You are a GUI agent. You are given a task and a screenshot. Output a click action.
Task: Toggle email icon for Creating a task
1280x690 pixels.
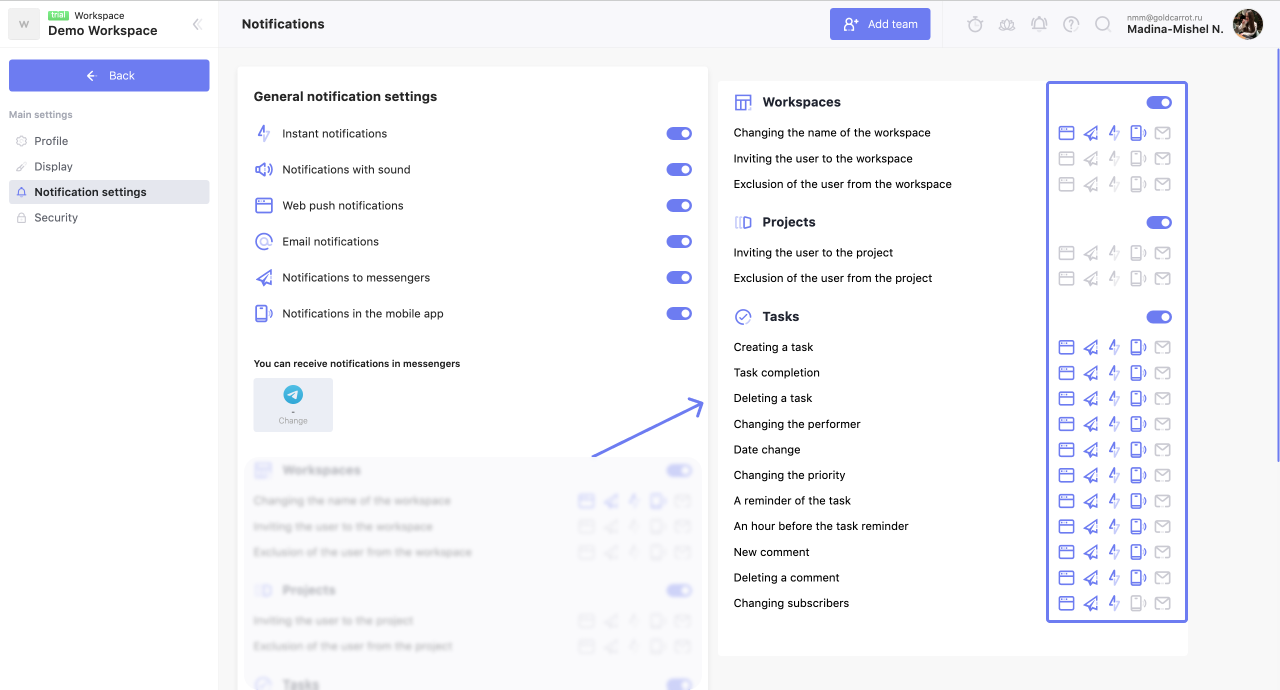click(x=1162, y=347)
